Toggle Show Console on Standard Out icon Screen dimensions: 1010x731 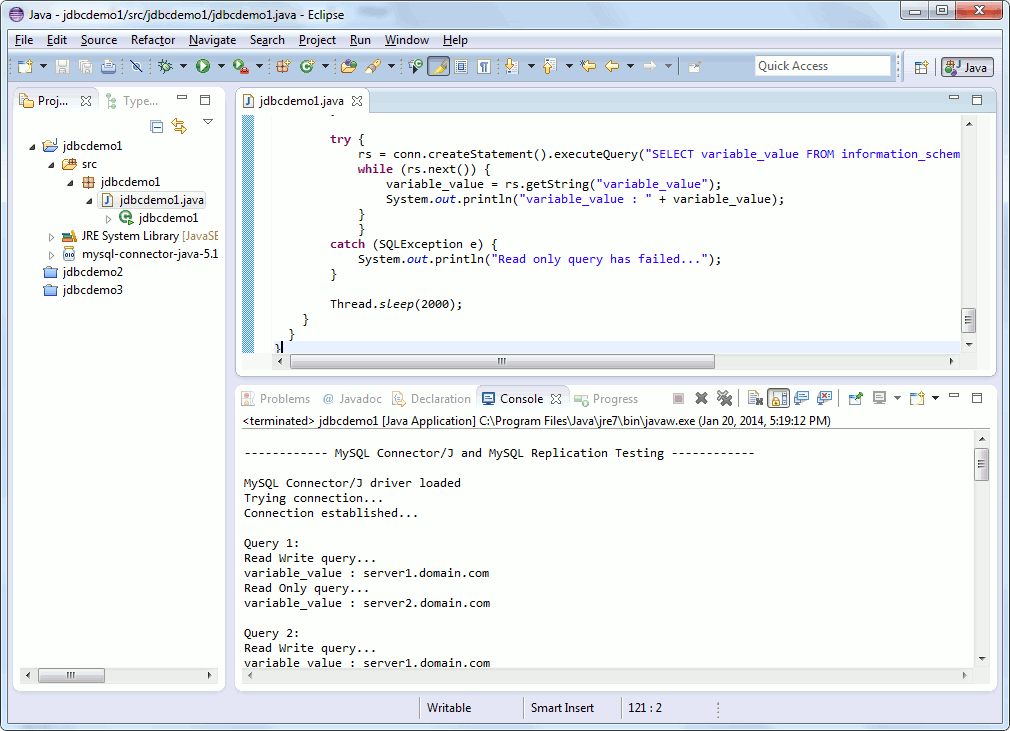click(x=801, y=399)
